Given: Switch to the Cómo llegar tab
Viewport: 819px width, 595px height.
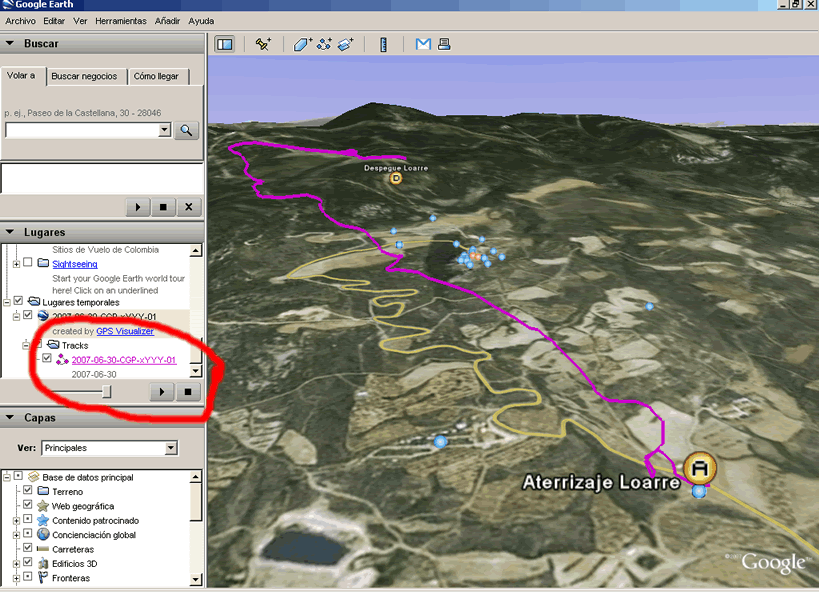Looking at the screenshot, I should (158, 76).
